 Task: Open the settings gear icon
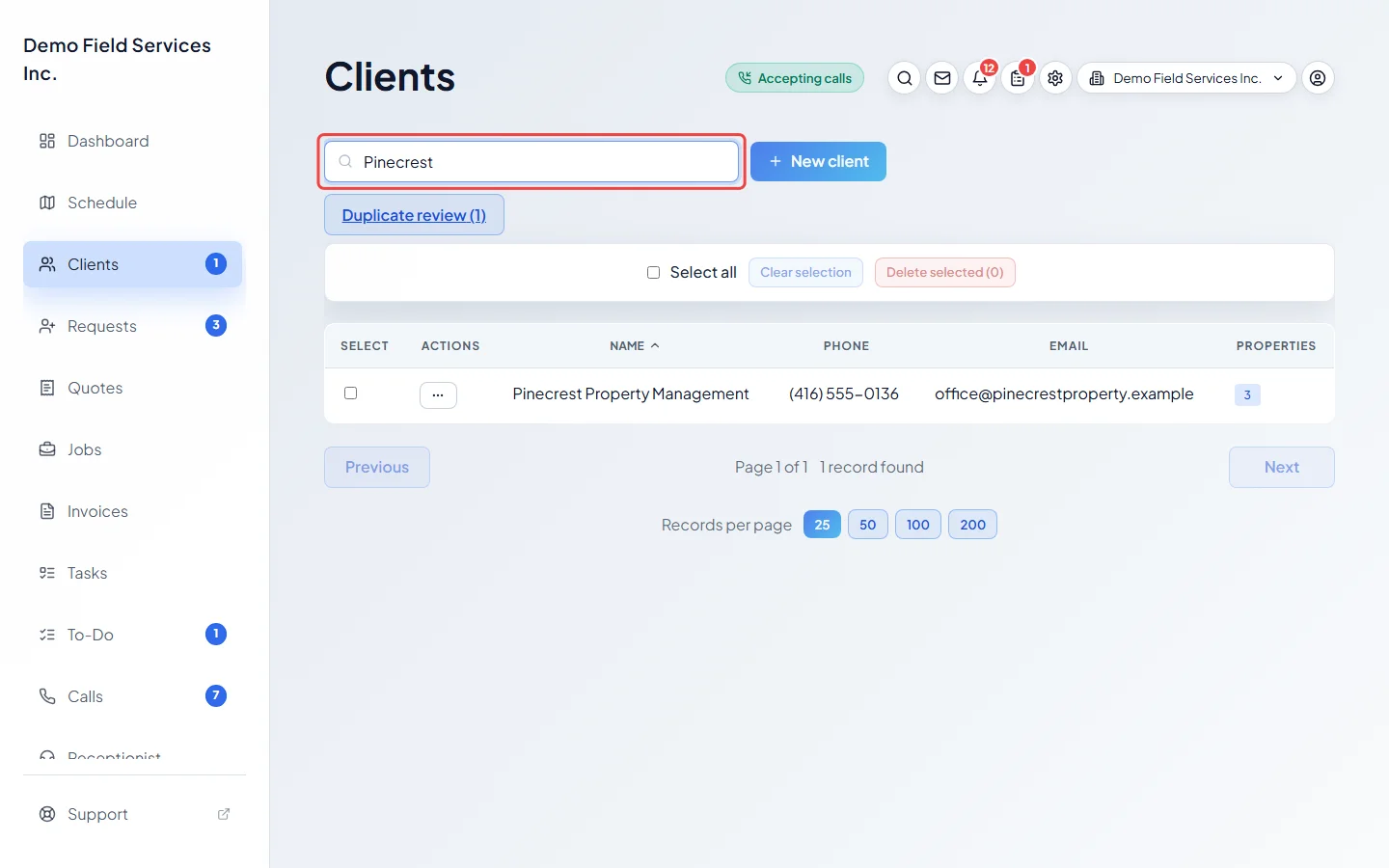[x=1055, y=78]
